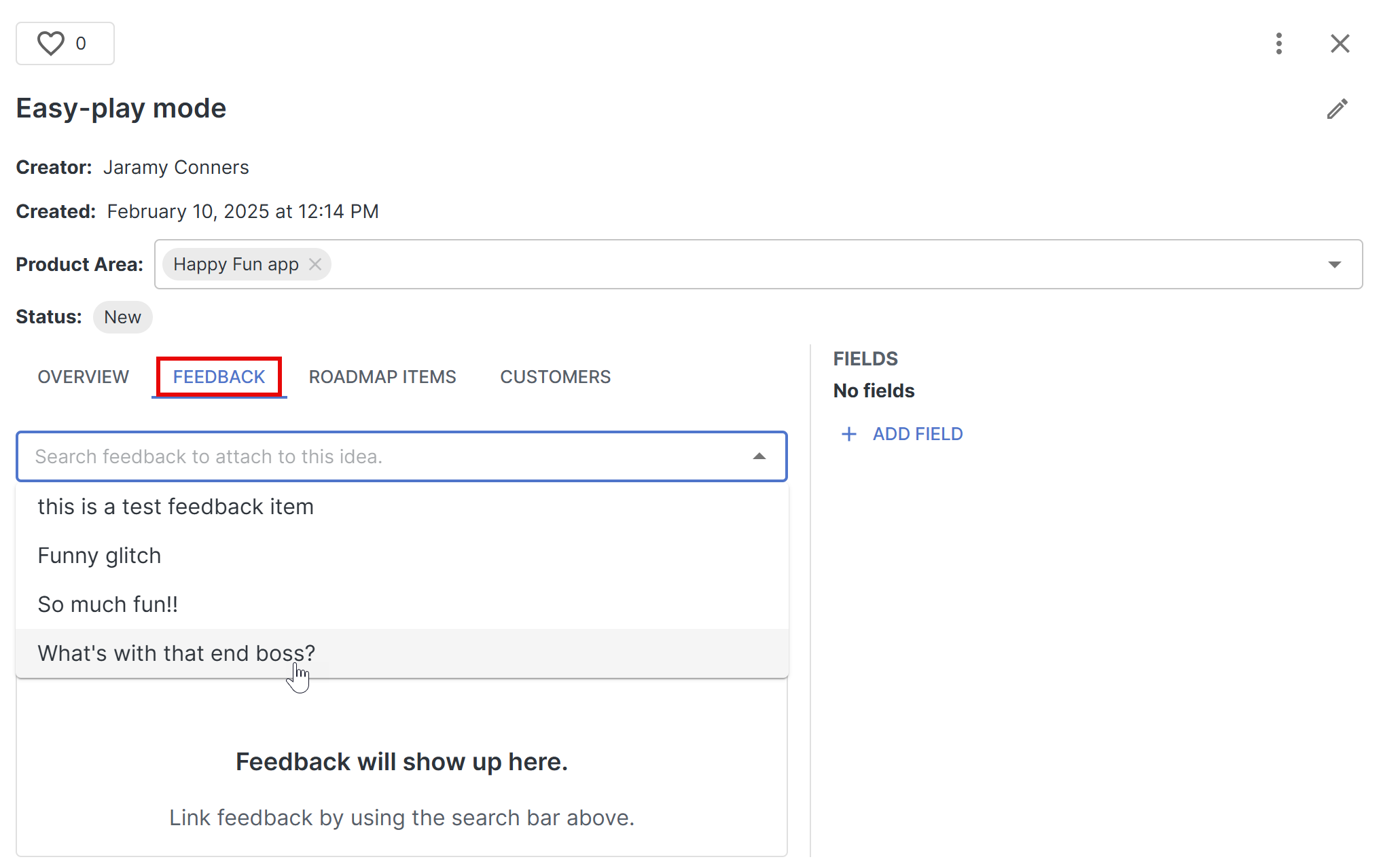Go to the Customers tab
Screen dimensions: 1381x868
tap(555, 377)
